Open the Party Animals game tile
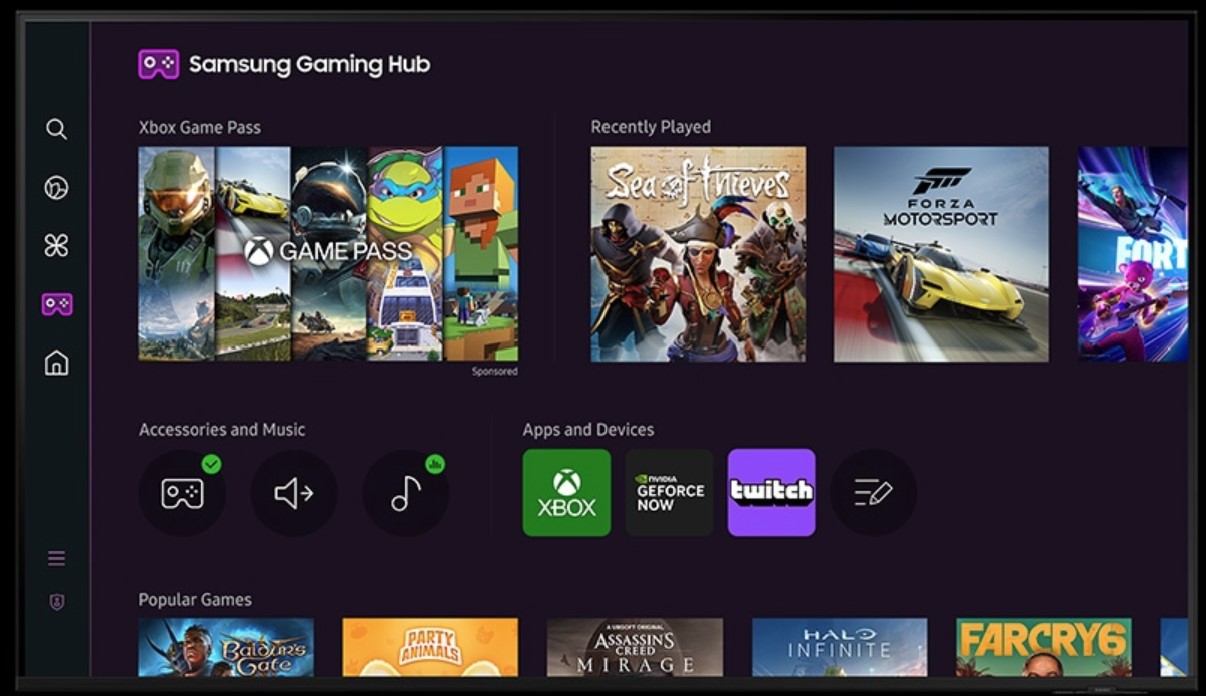This screenshot has height=696, width=1206. (430, 647)
